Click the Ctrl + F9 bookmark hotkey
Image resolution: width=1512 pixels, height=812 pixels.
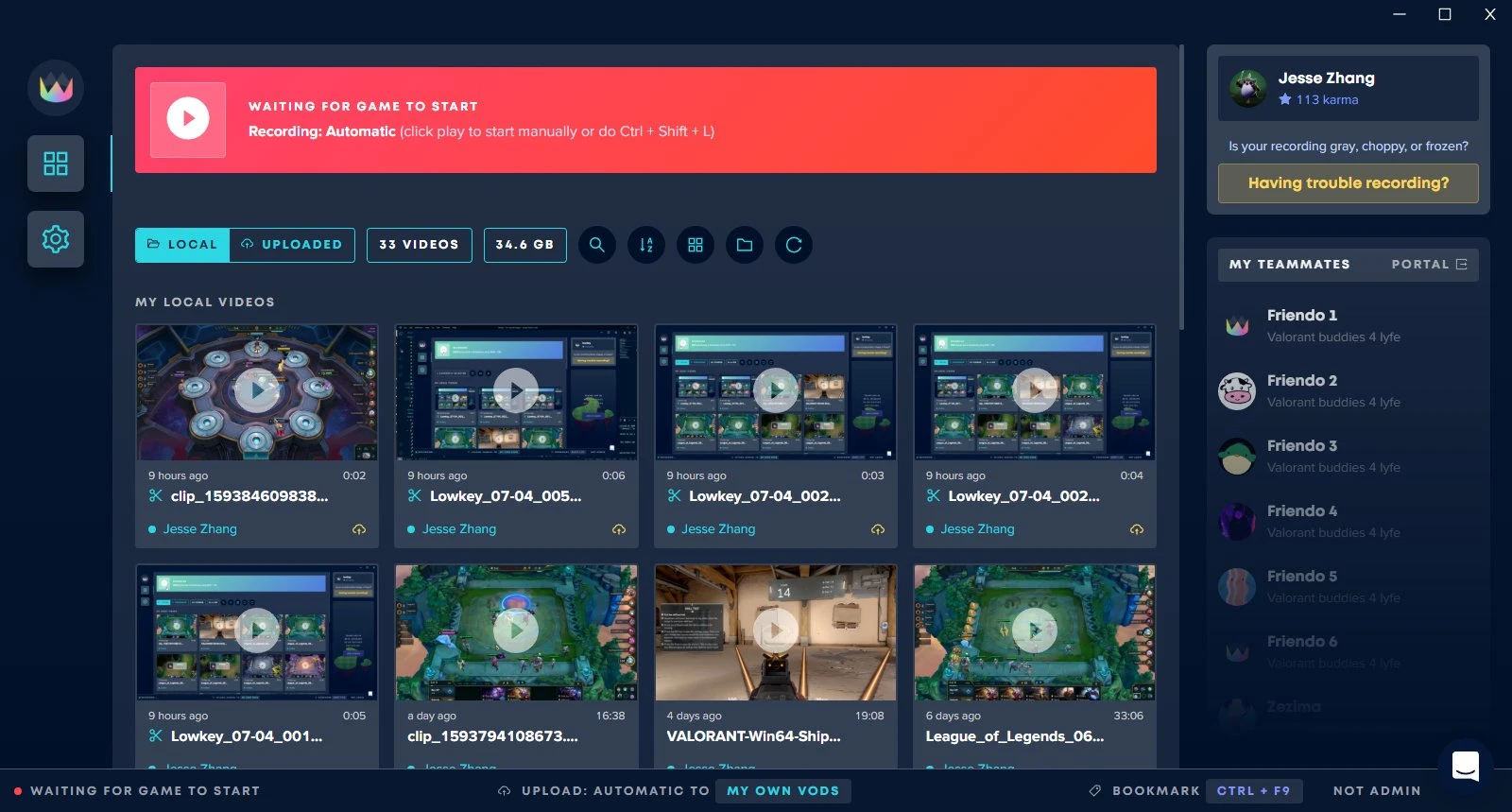coord(1253,791)
